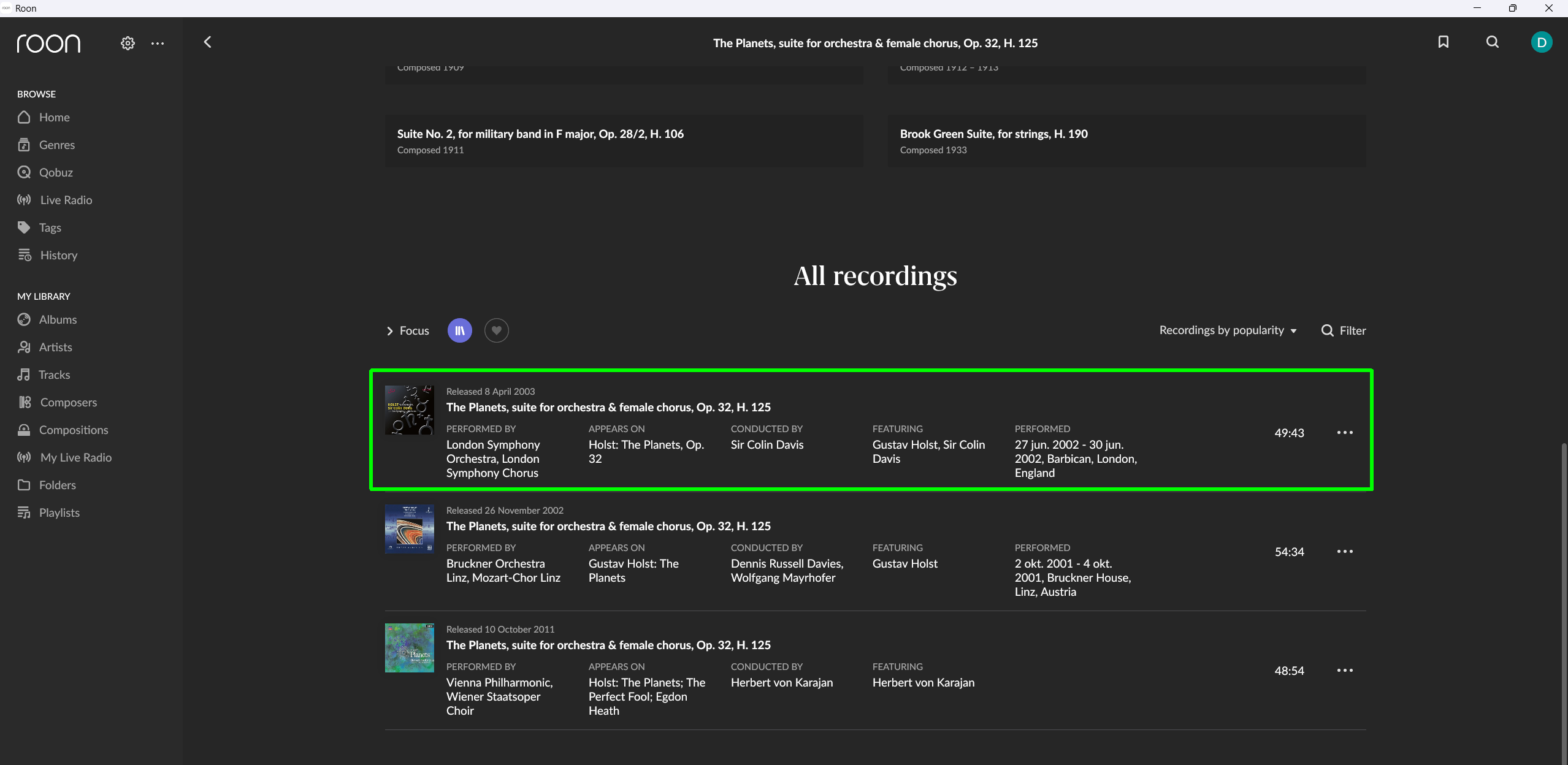Open Genres in the sidebar
This screenshot has height=765, width=1568.
tap(46, 145)
